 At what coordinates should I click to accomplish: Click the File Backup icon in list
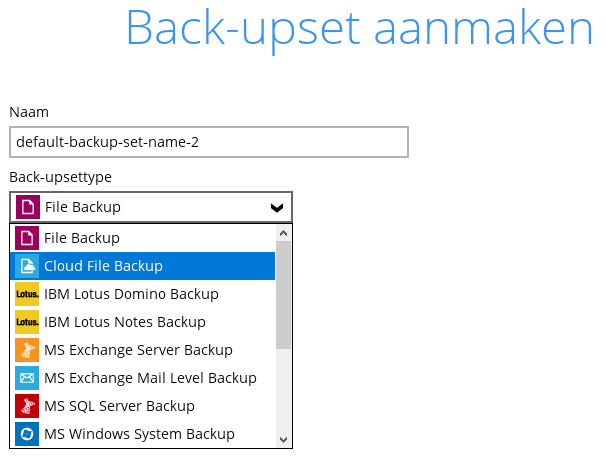coord(27,238)
